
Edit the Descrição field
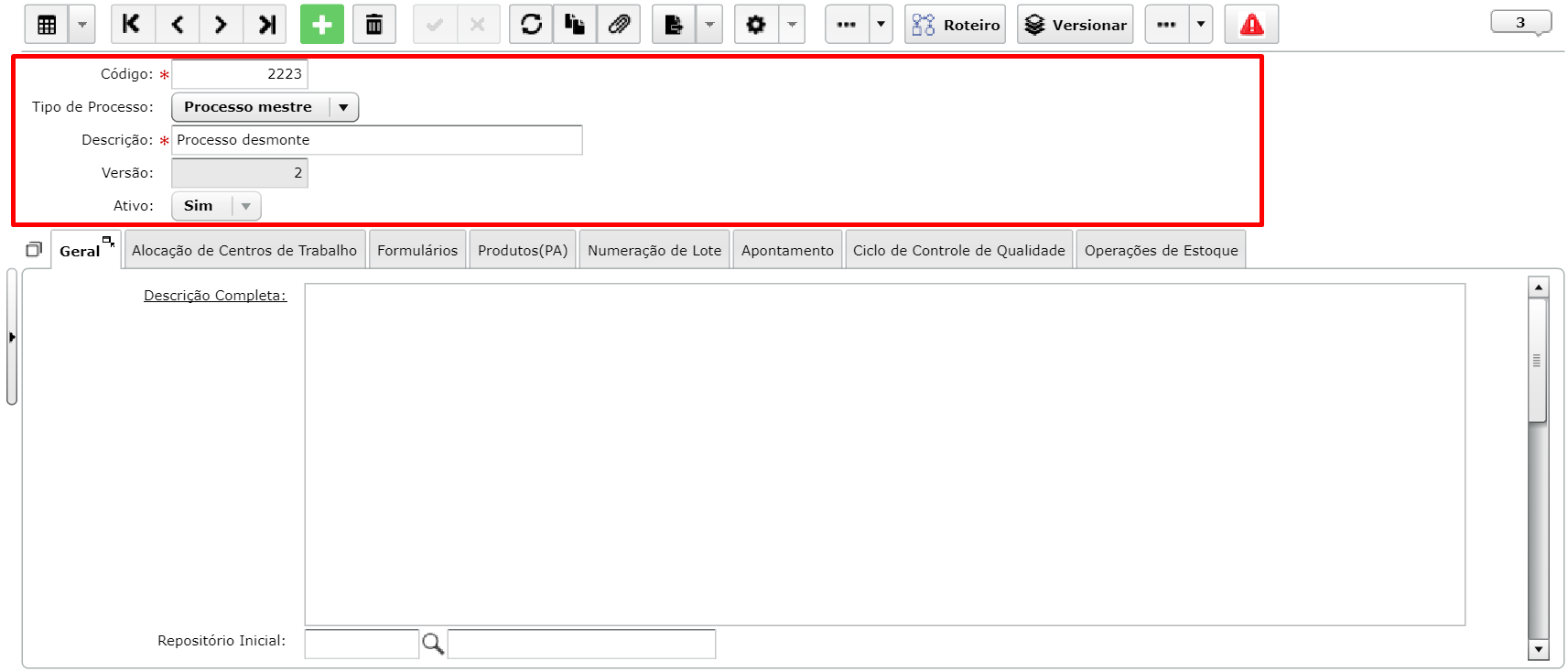[377, 140]
